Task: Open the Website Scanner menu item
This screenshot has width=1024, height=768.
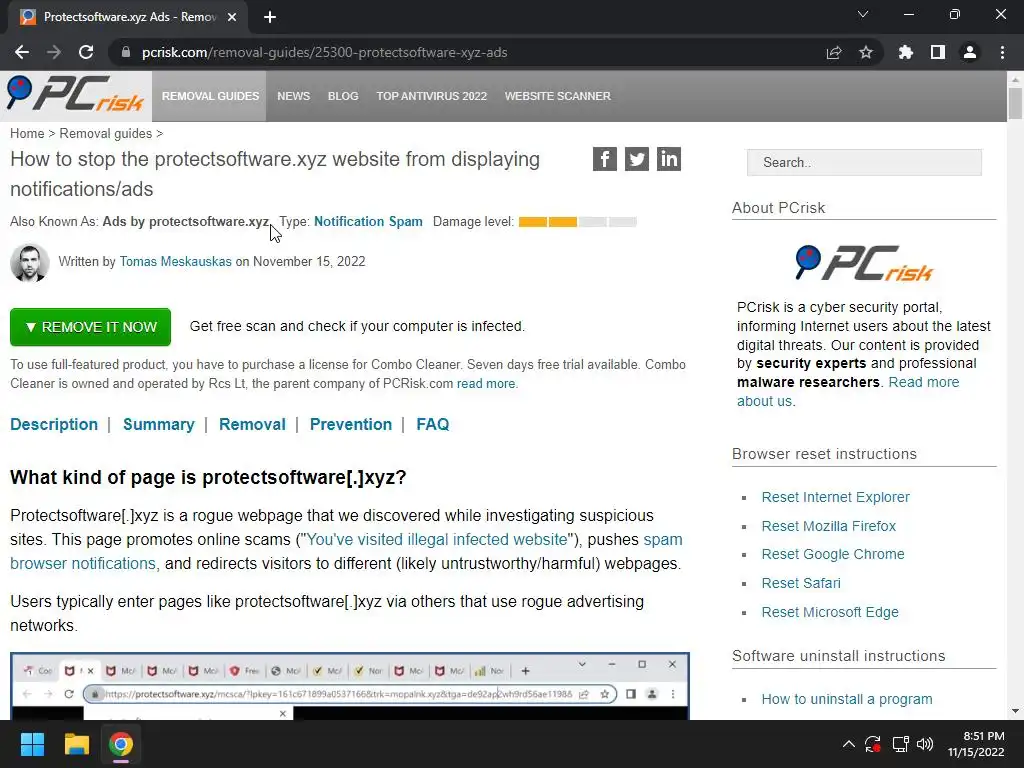Action: point(558,96)
